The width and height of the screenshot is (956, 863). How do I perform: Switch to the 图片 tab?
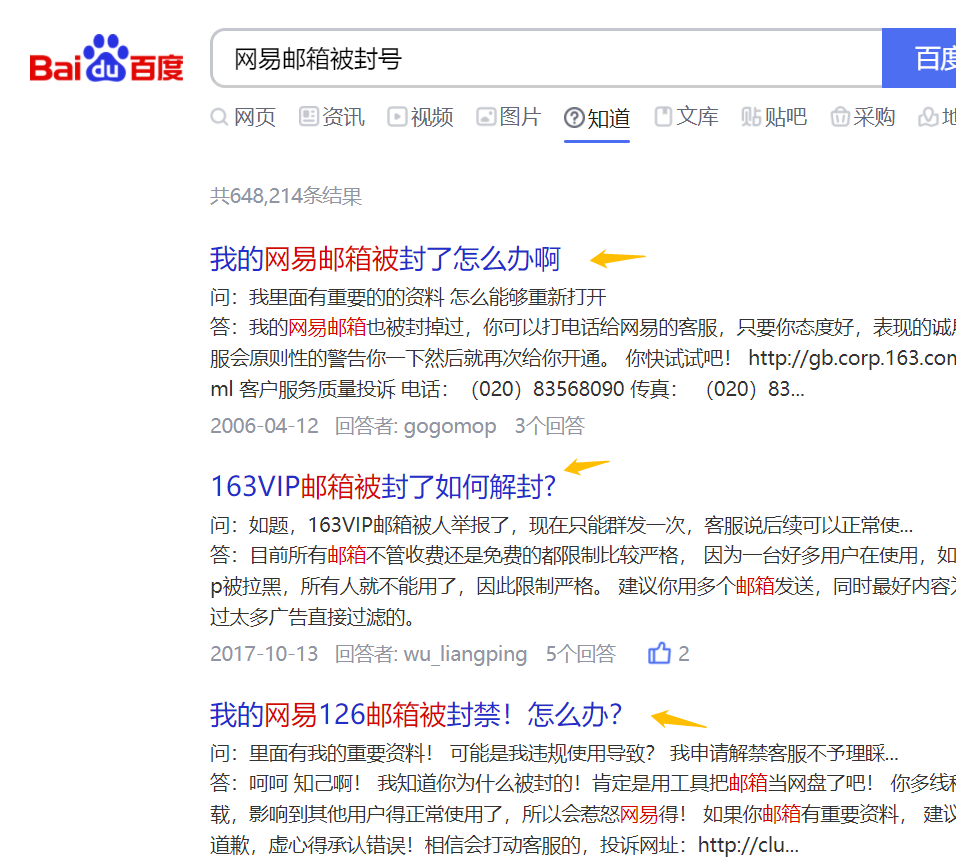509,116
